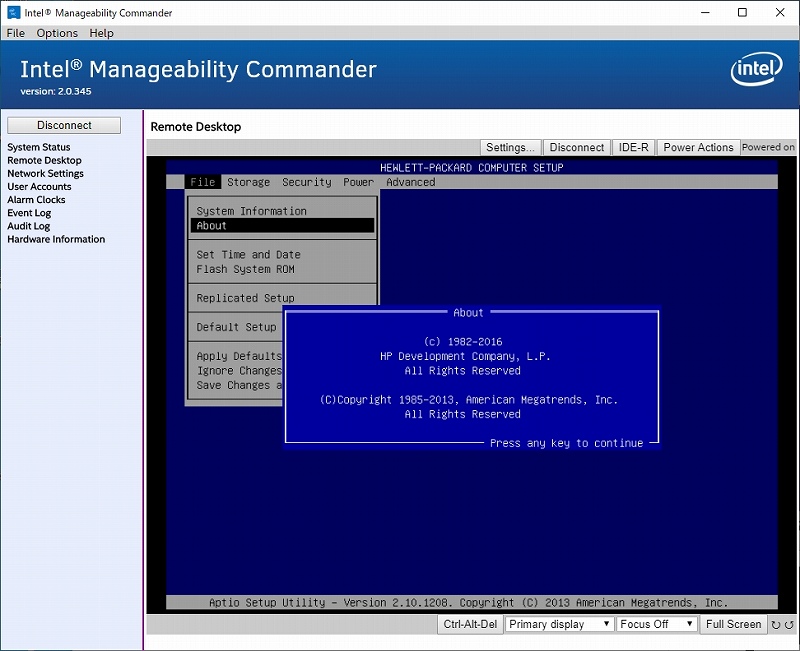The height and width of the screenshot is (651, 800).
Task: Select the File menu in HP Computer Setup
Action: (x=203, y=182)
